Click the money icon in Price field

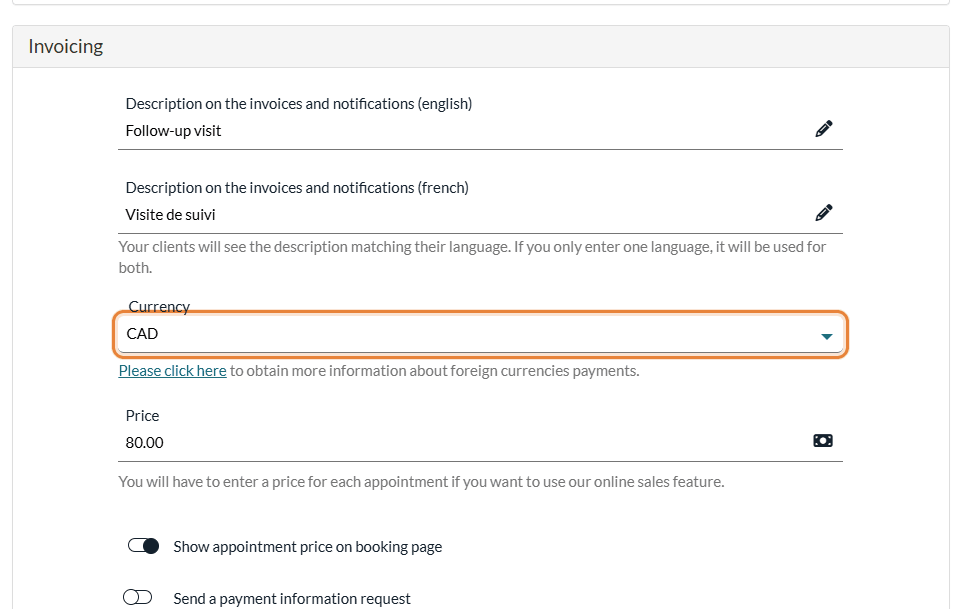[x=823, y=441]
